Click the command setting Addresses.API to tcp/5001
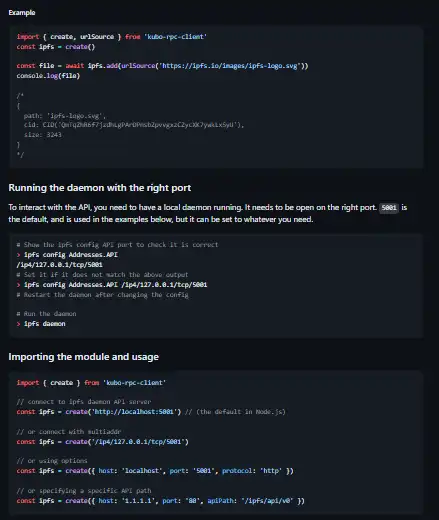The image size is (439, 520). [x=115, y=285]
